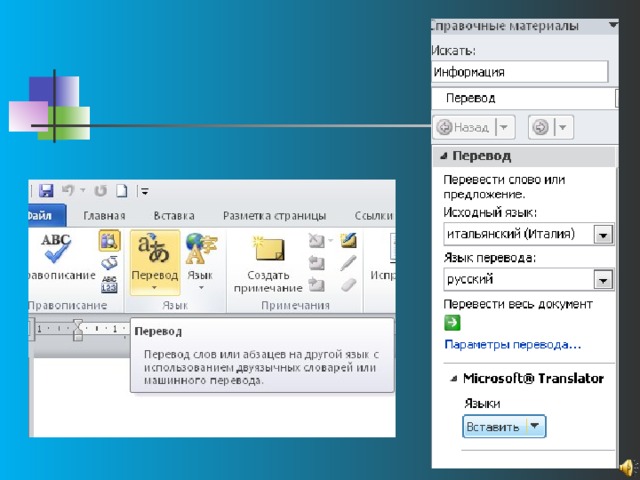This screenshot has width=640, height=480.
Task: Switch to the Разметка страницы tab
Action: [x=274, y=216]
